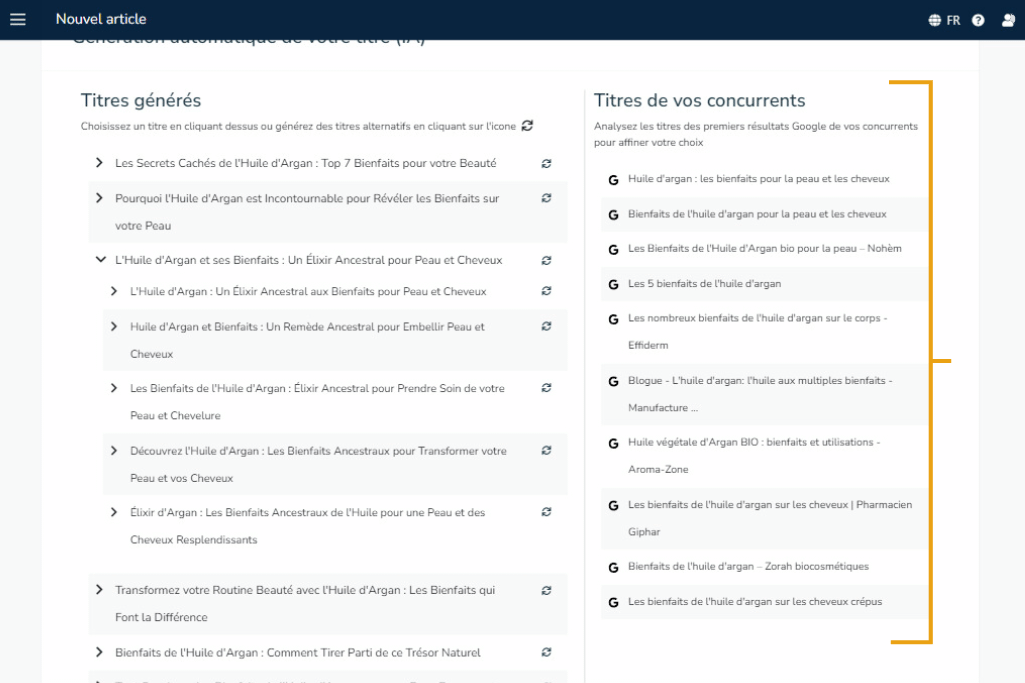Open the FR language selector
The width and height of the screenshot is (1025, 683).
click(x=944, y=20)
